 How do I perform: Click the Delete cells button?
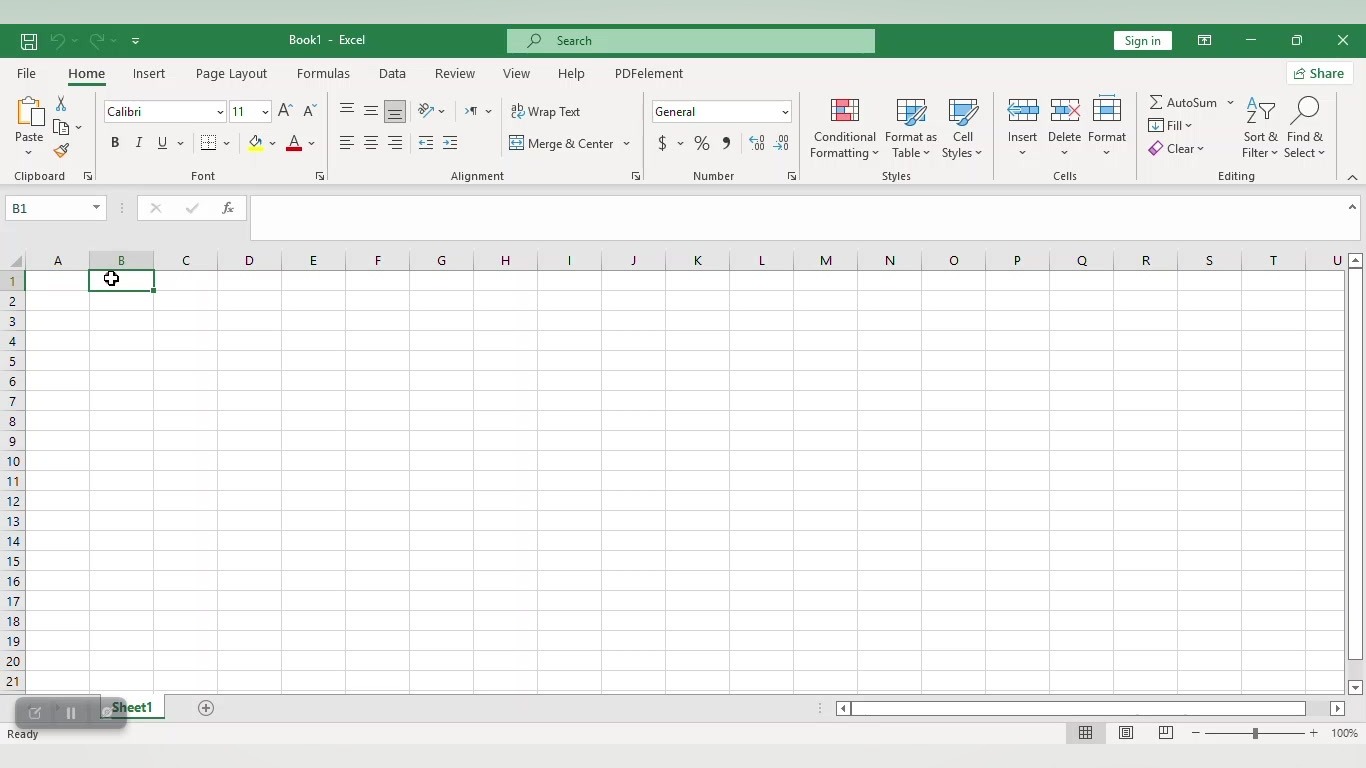point(1064,128)
